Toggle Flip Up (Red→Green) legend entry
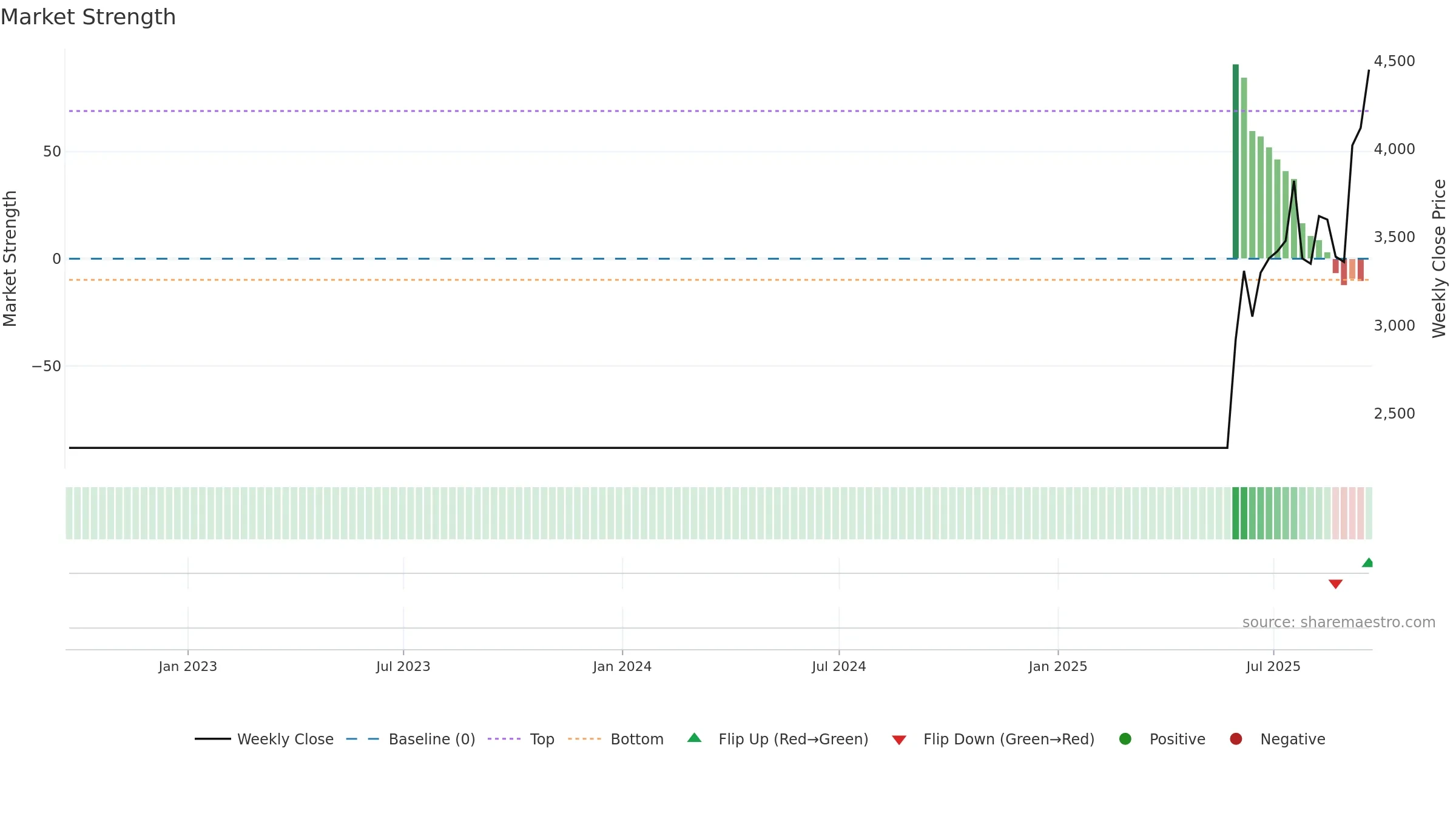 [x=777, y=739]
